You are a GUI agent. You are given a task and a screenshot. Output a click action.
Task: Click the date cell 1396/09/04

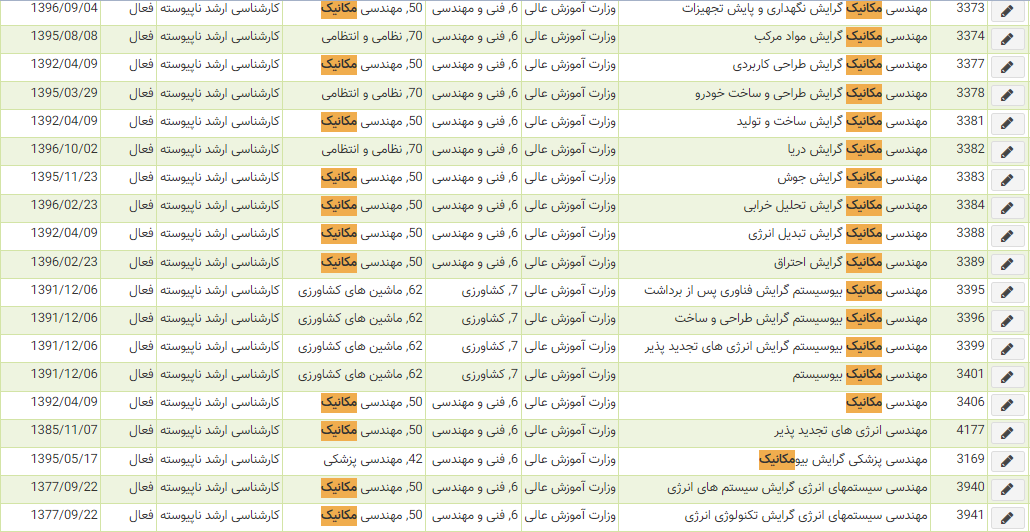pos(65,8)
